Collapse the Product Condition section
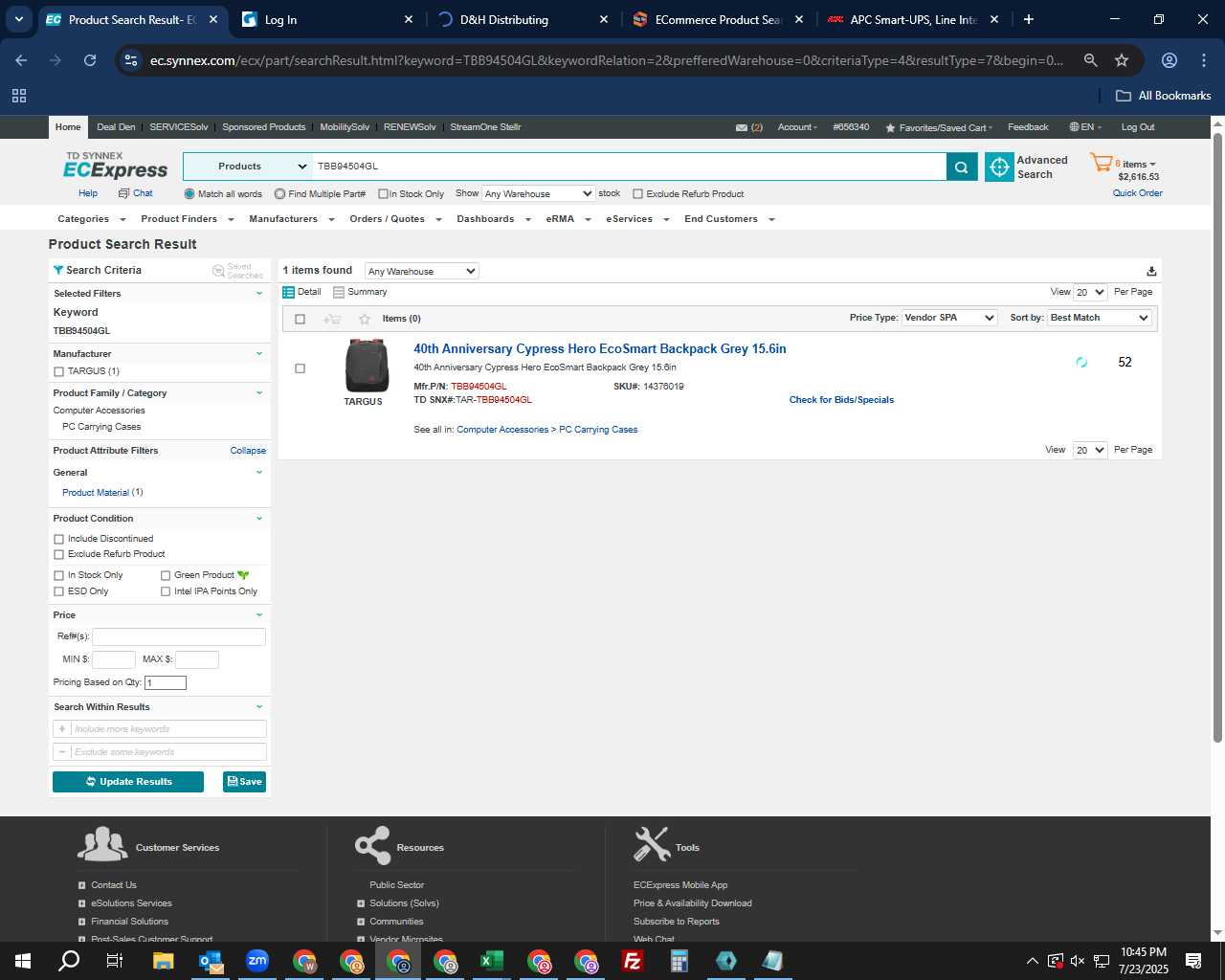This screenshot has height=980, width=1225. (258, 519)
